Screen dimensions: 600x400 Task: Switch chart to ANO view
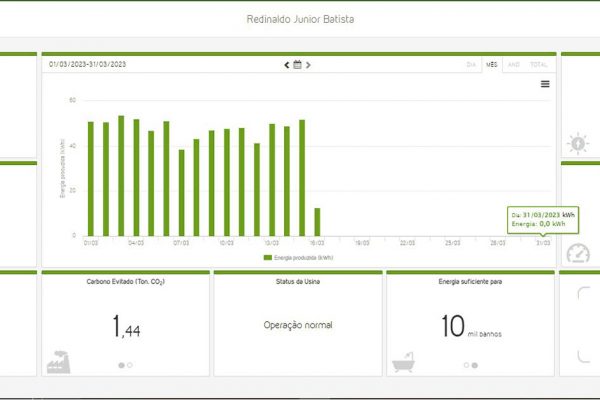pos(514,65)
